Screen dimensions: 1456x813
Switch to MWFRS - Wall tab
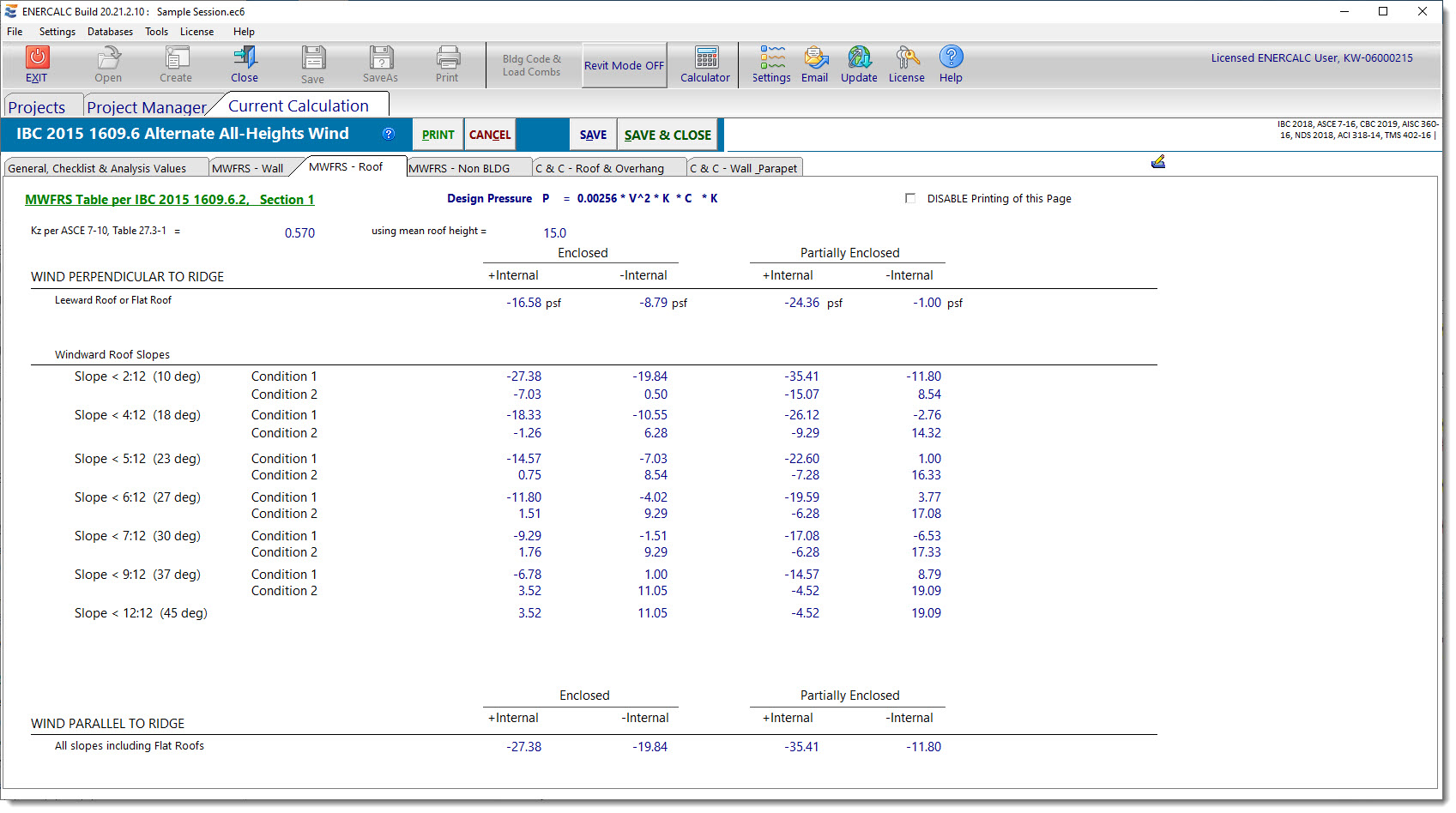tap(247, 168)
